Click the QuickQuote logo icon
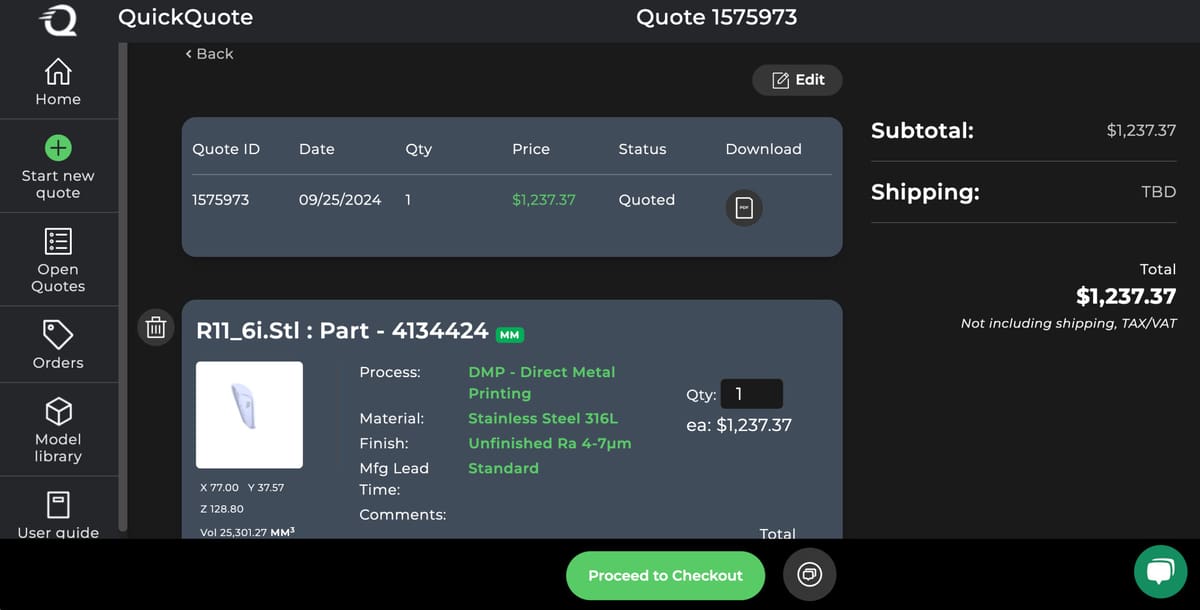The height and width of the screenshot is (610, 1200). [59, 20]
